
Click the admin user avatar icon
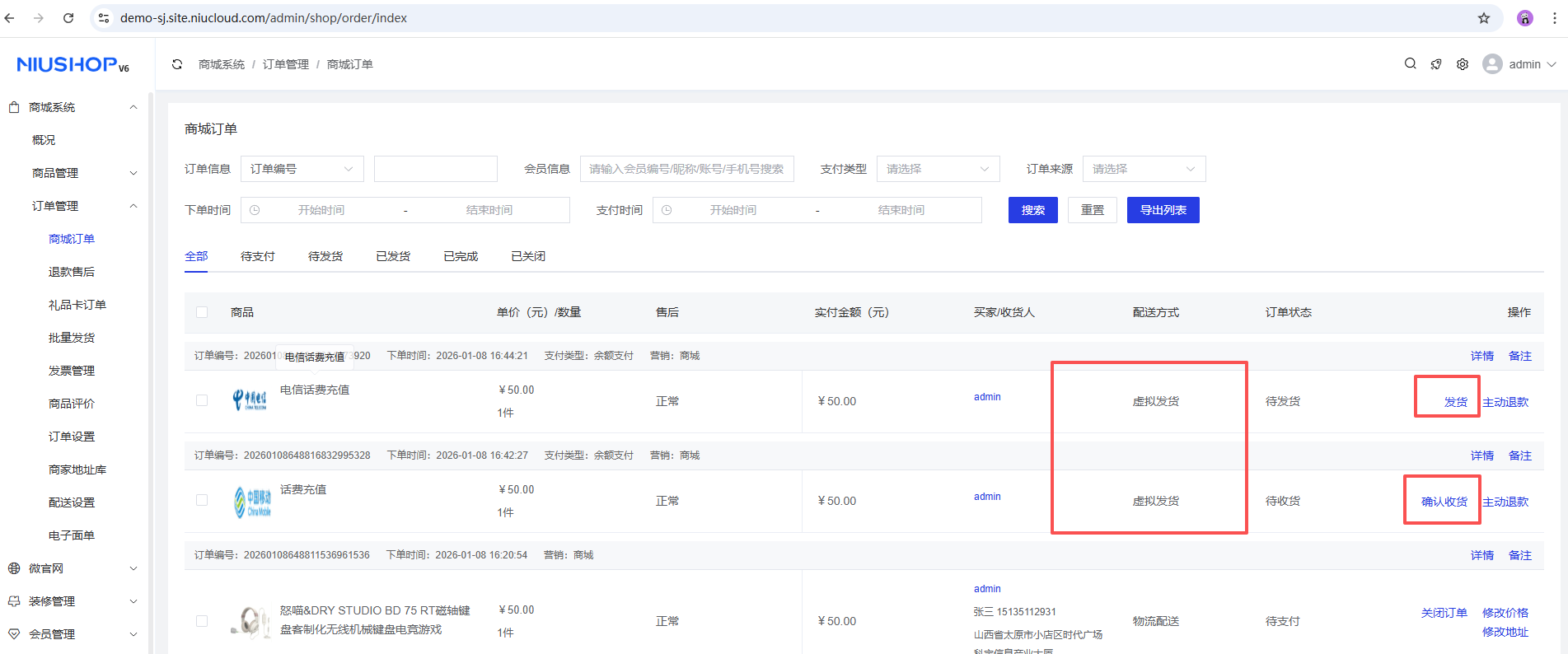tap(1491, 64)
